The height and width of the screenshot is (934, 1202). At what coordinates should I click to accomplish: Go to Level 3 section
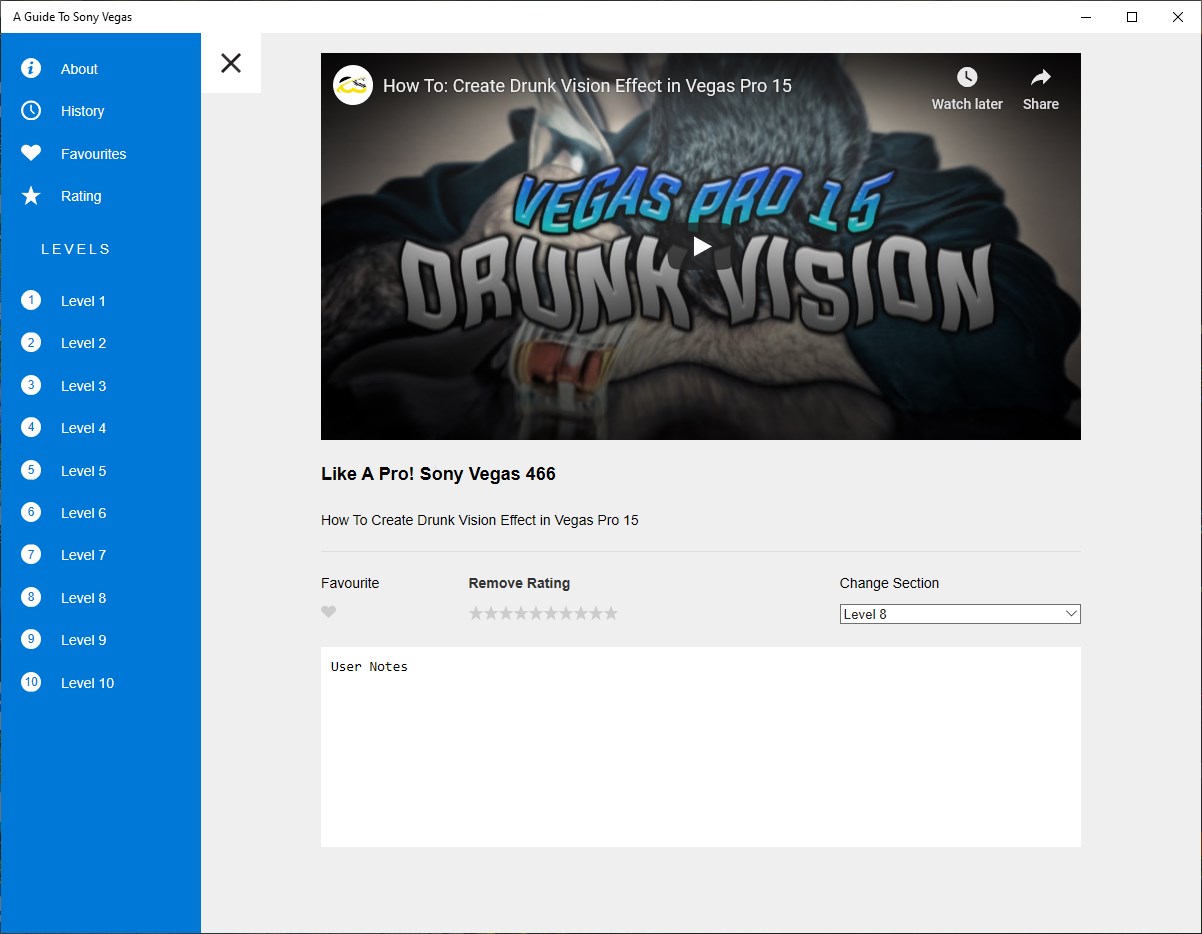click(x=83, y=386)
